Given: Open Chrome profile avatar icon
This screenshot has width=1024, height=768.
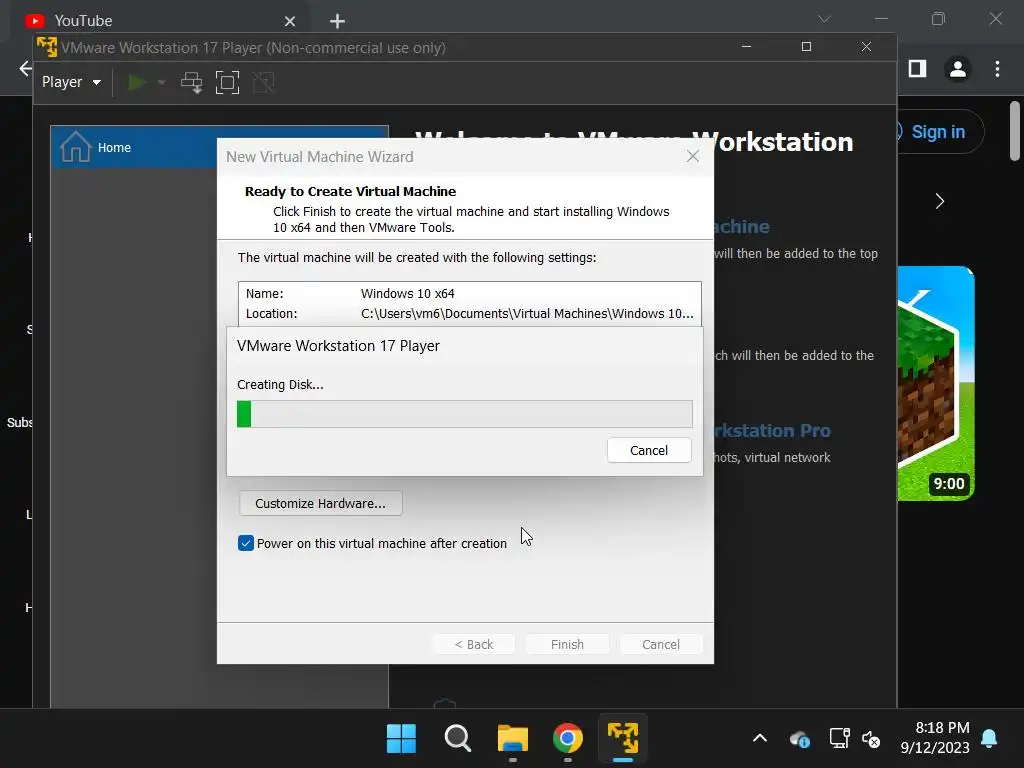Looking at the screenshot, I should pyautogui.click(x=958, y=69).
